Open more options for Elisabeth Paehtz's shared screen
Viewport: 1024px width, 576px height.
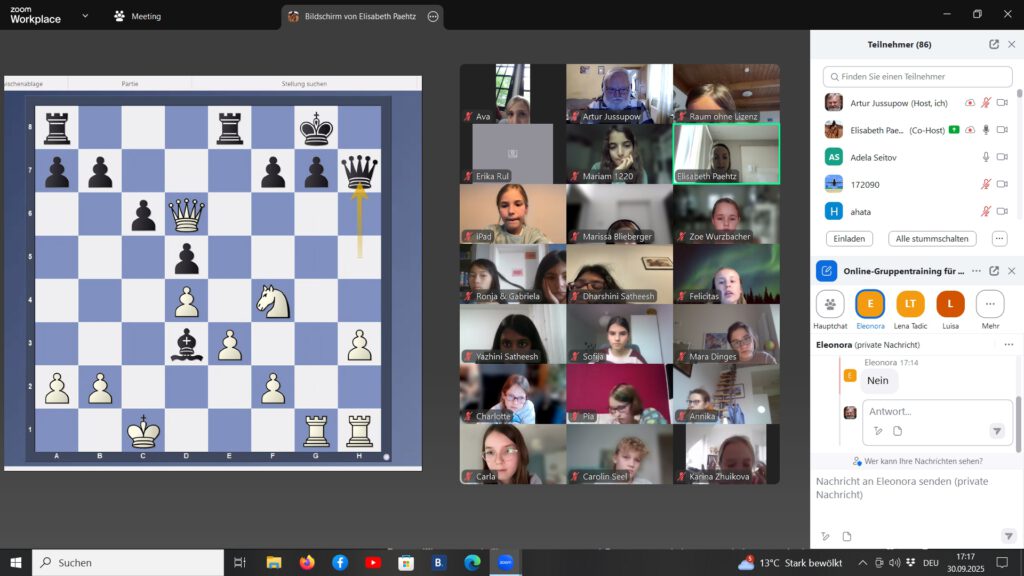[x=432, y=16]
